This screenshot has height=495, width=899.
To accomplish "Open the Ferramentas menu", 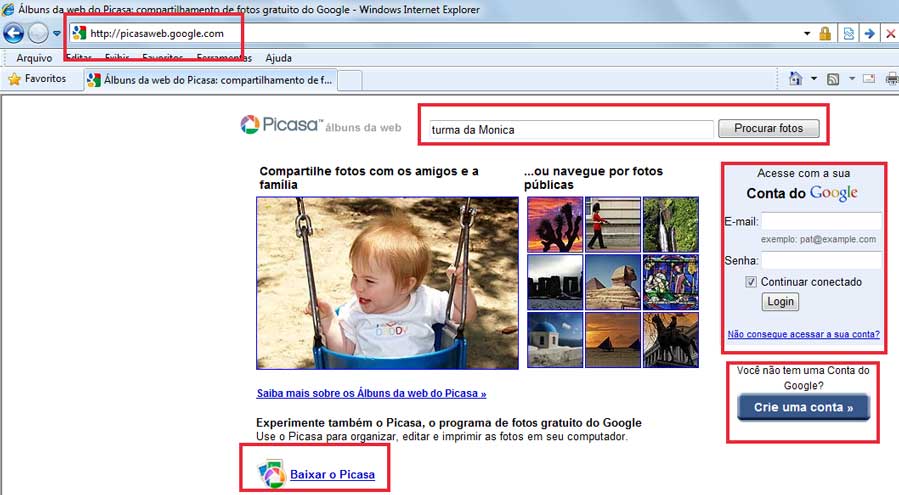I will click(x=224, y=58).
